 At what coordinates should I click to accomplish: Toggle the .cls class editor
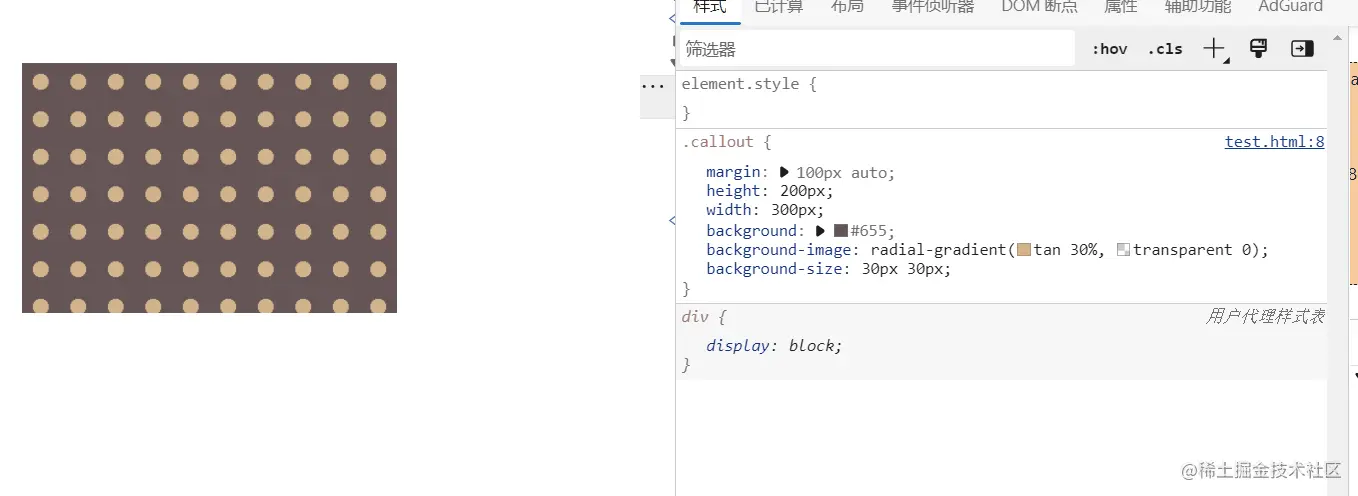click(1165, 49)
